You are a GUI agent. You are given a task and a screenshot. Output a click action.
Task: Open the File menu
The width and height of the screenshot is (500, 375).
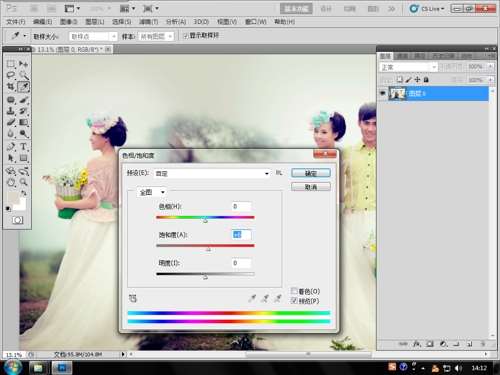(x=16, y=22)
